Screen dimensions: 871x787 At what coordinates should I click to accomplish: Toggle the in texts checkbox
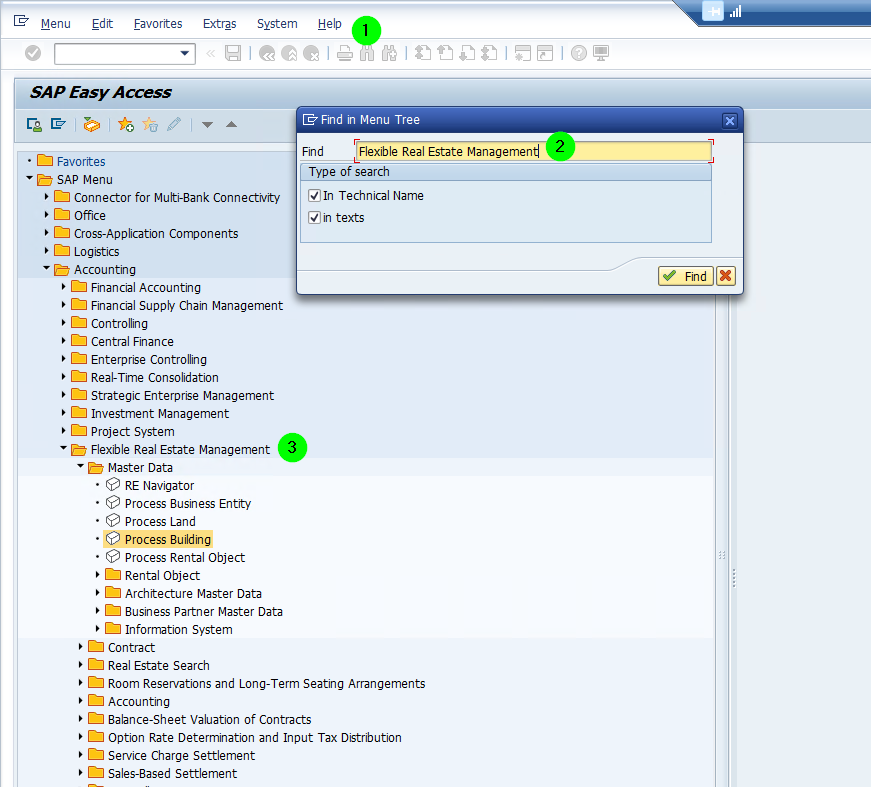pyautogui.click(x=314, y=218)
